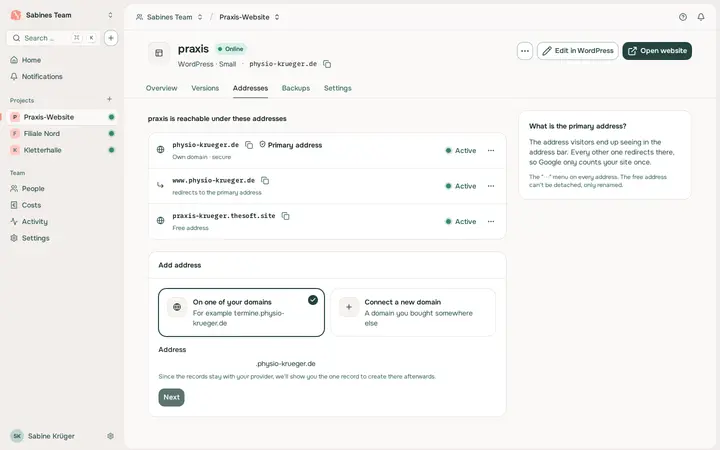Select On one of your domains option

point(242,313)
